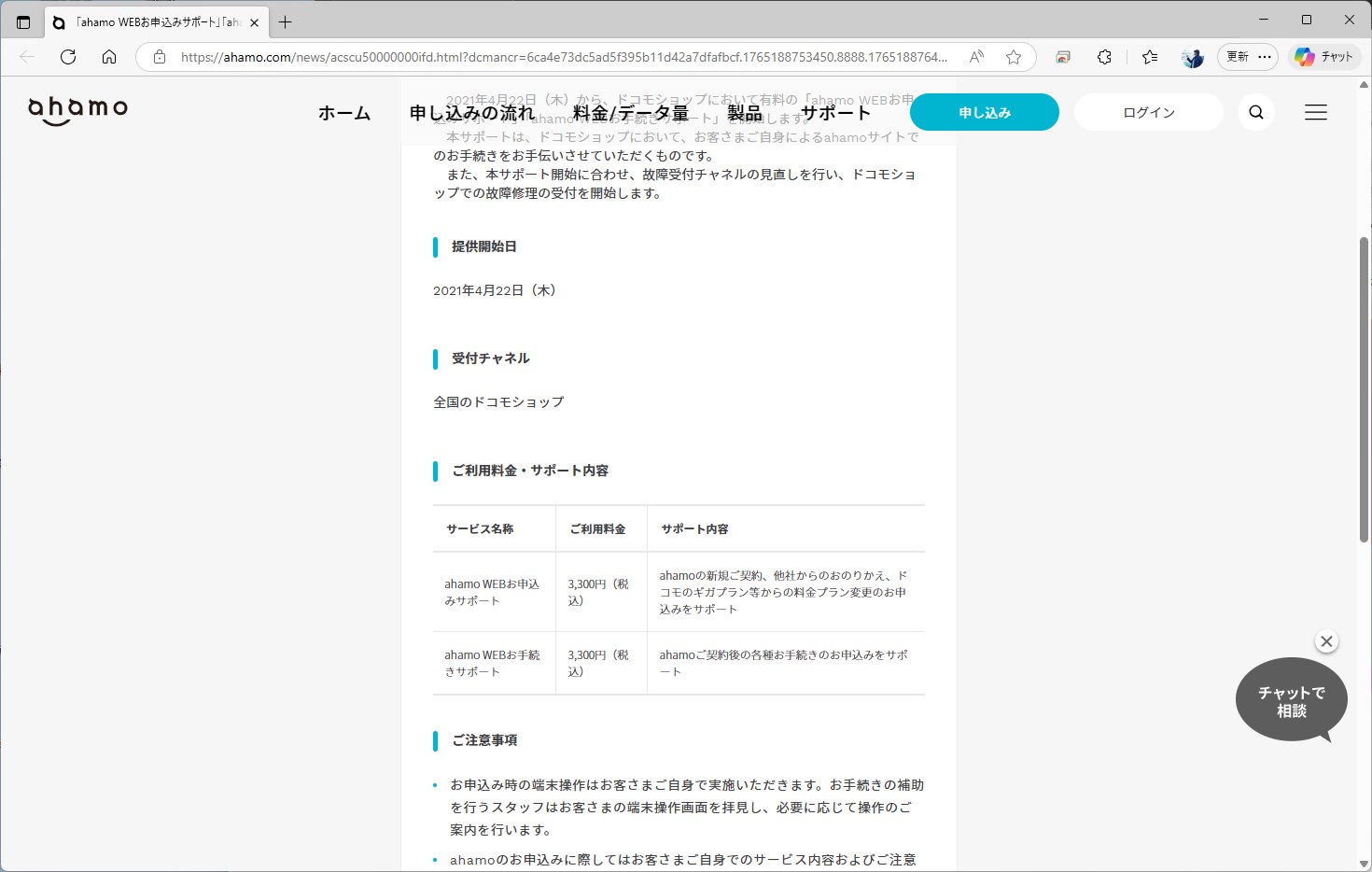1372x872 pixels.
Task: Open the favorites list icon
Action: [1150, 57]
